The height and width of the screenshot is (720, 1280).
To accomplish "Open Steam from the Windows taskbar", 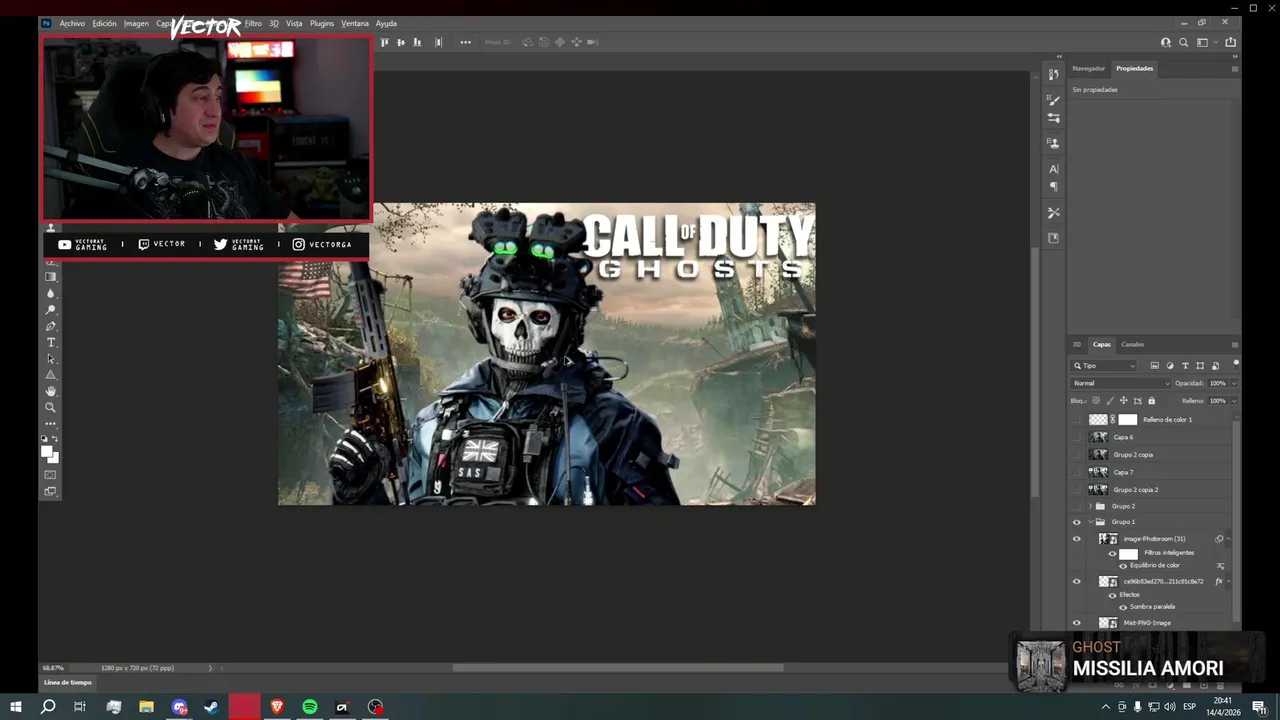I will click(212, 707).
